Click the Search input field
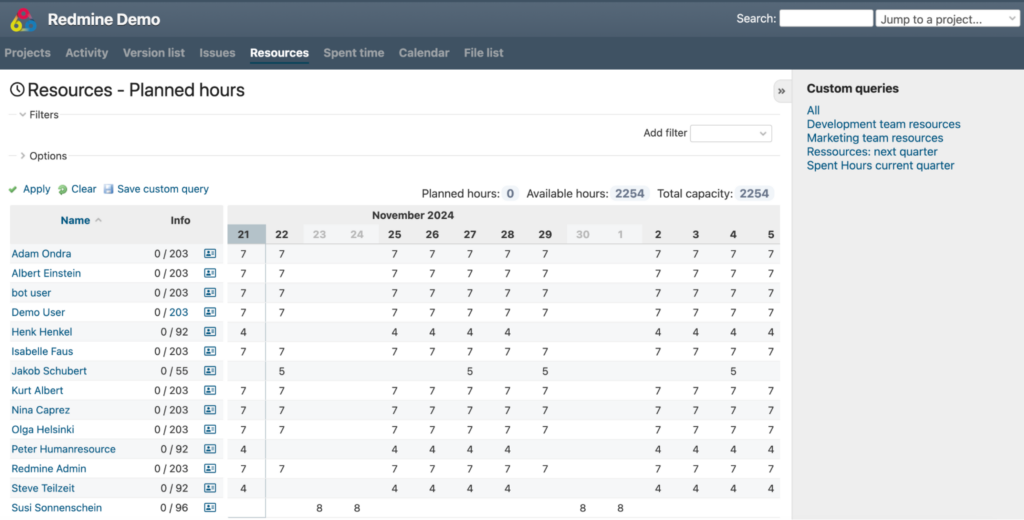This screenshot has height=520, width=1024. click(x=826, y=19)
